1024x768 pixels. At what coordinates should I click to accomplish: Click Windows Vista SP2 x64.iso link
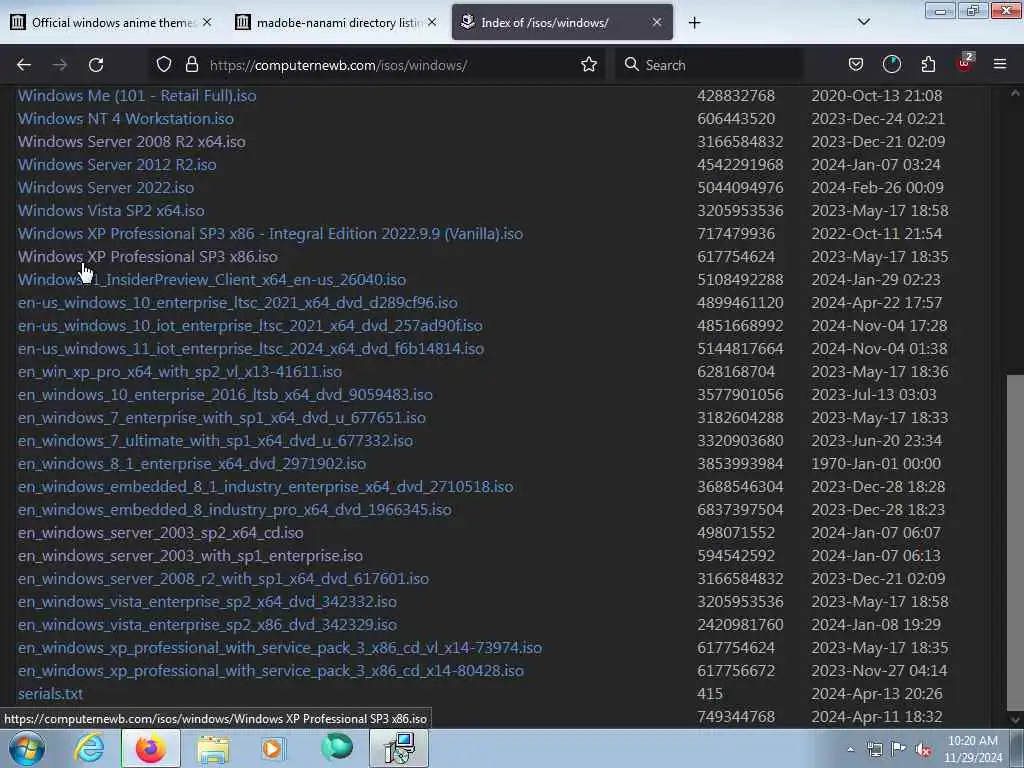(x=111, y=210)
